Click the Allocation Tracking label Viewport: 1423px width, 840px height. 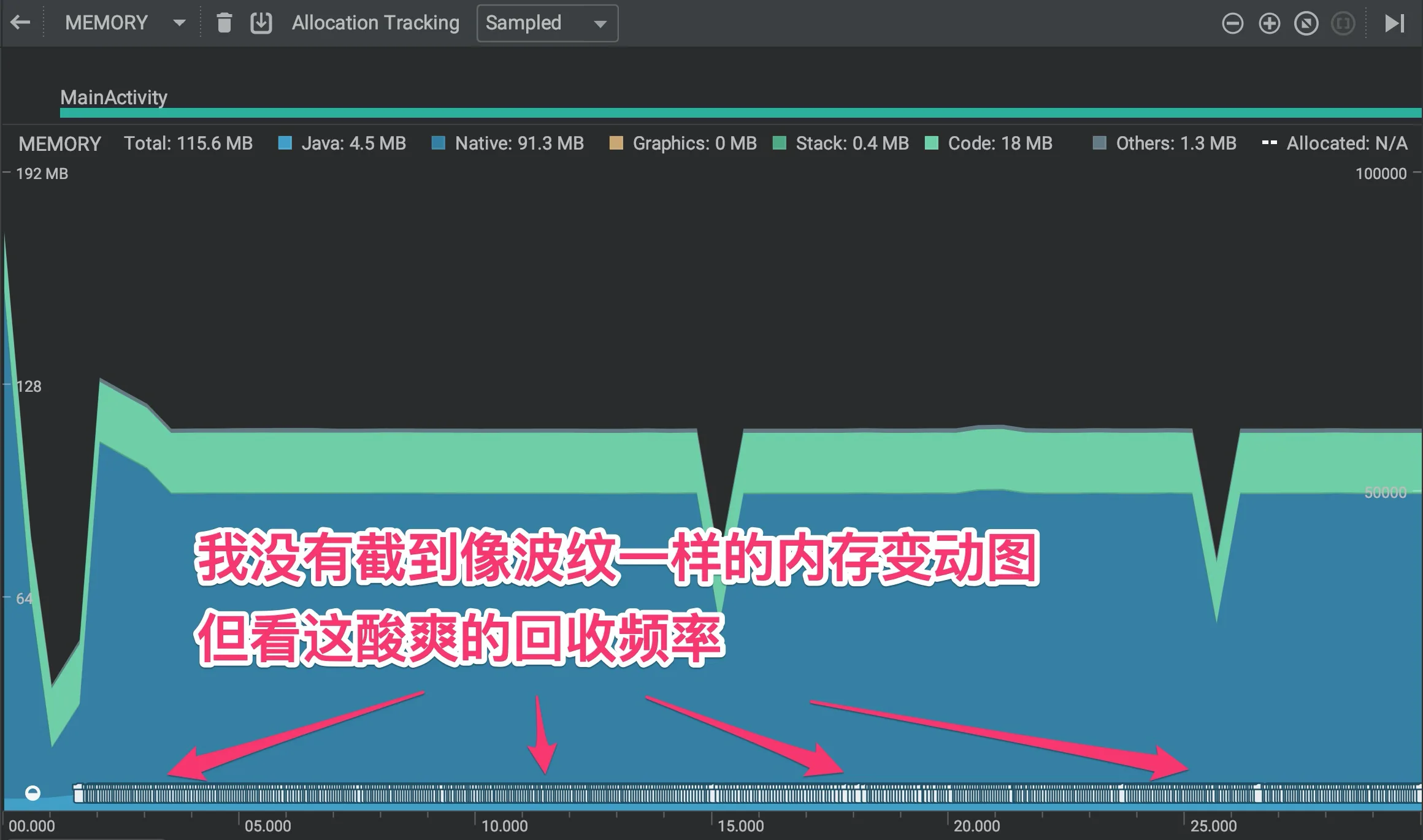point(375,23)
